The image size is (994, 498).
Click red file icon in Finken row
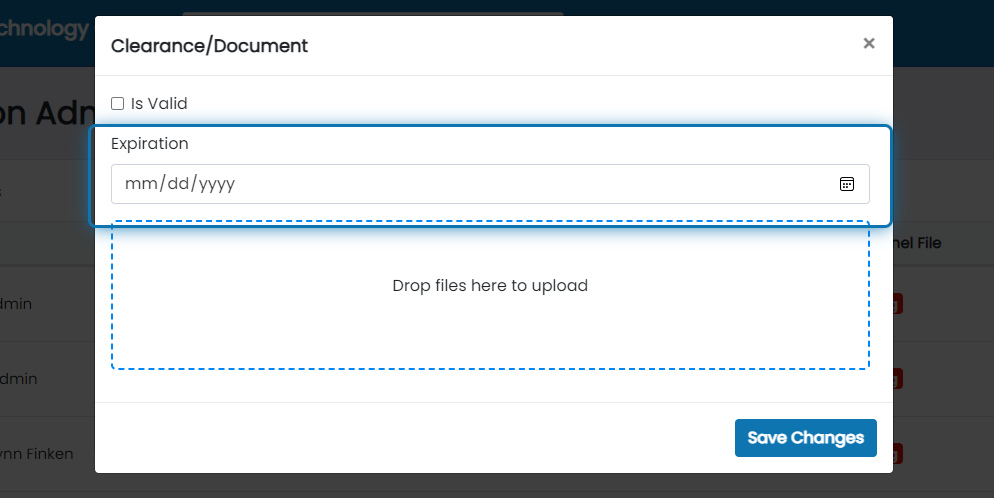[x=898, y=454]
